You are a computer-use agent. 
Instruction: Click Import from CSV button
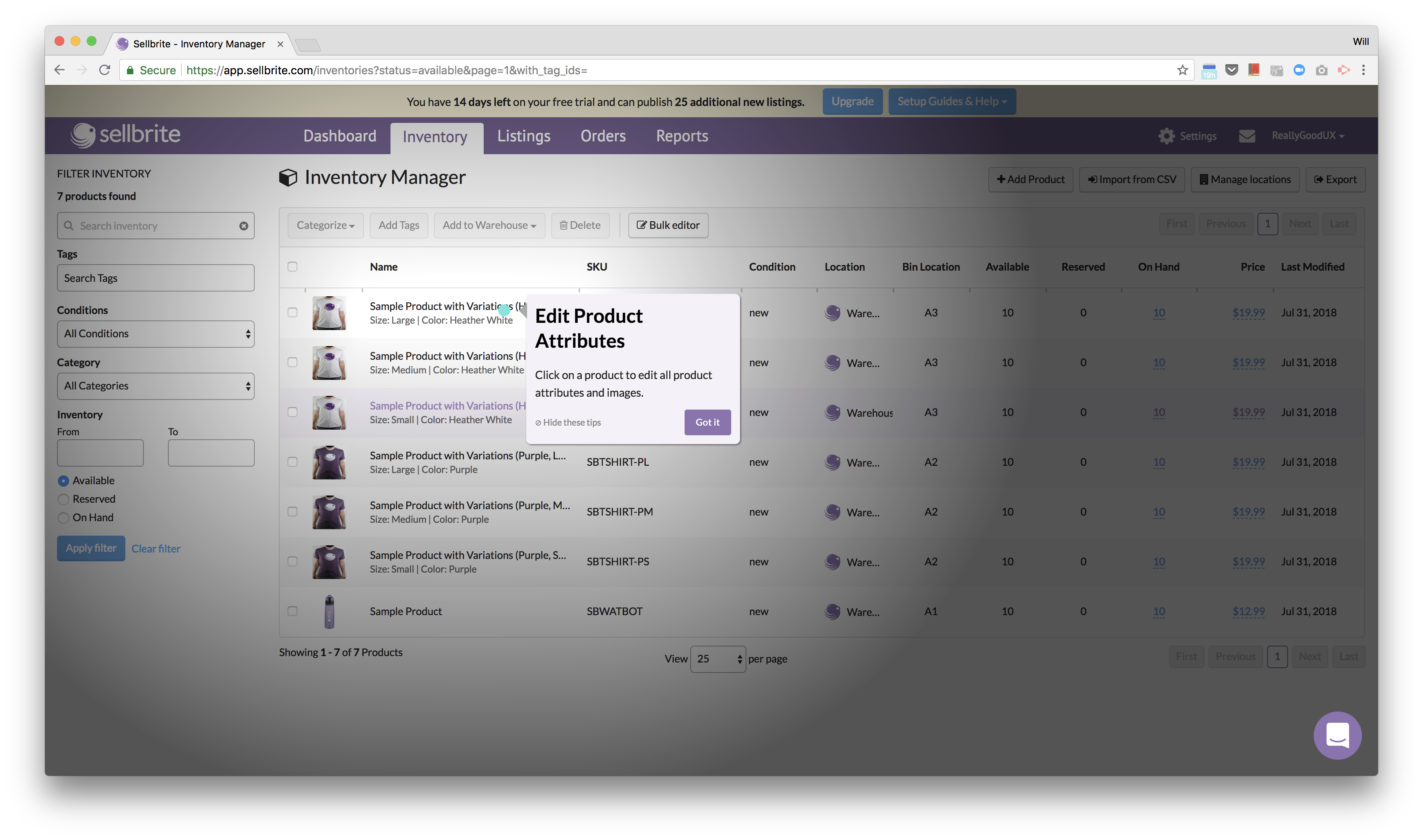[x=1131, y=179]
